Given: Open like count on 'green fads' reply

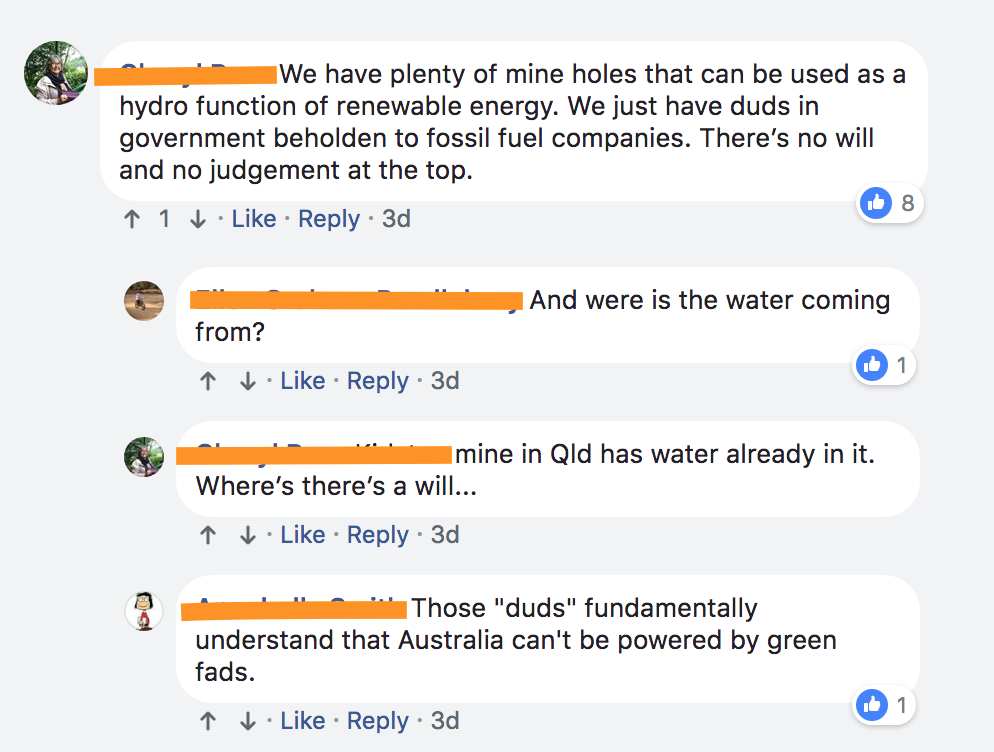Looking at the screenshot, I should point(884,706).
